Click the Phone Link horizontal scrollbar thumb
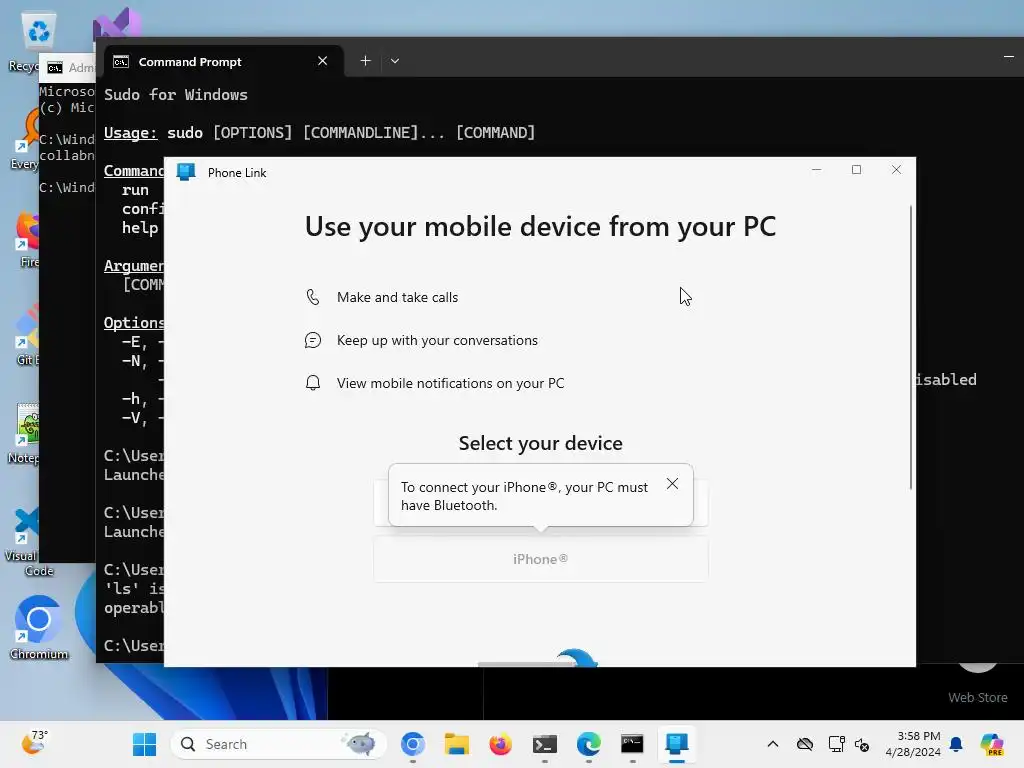1024x768 pixels. [526, 664]
